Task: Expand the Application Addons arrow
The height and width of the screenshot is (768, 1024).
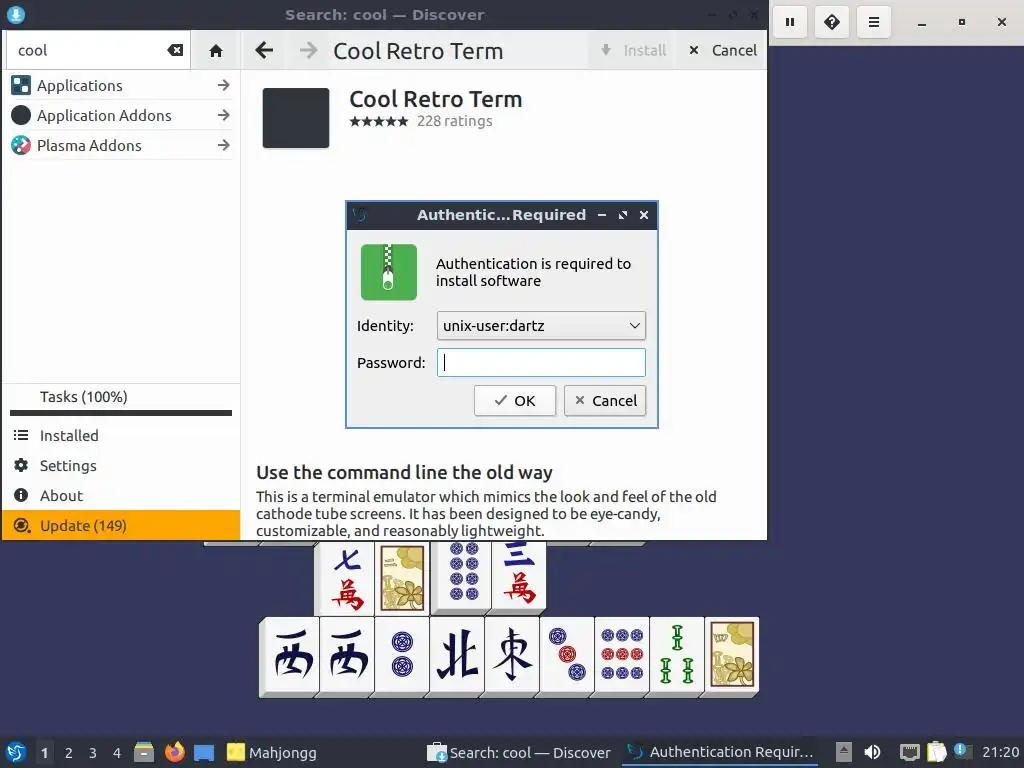Action: pos(223,116)
